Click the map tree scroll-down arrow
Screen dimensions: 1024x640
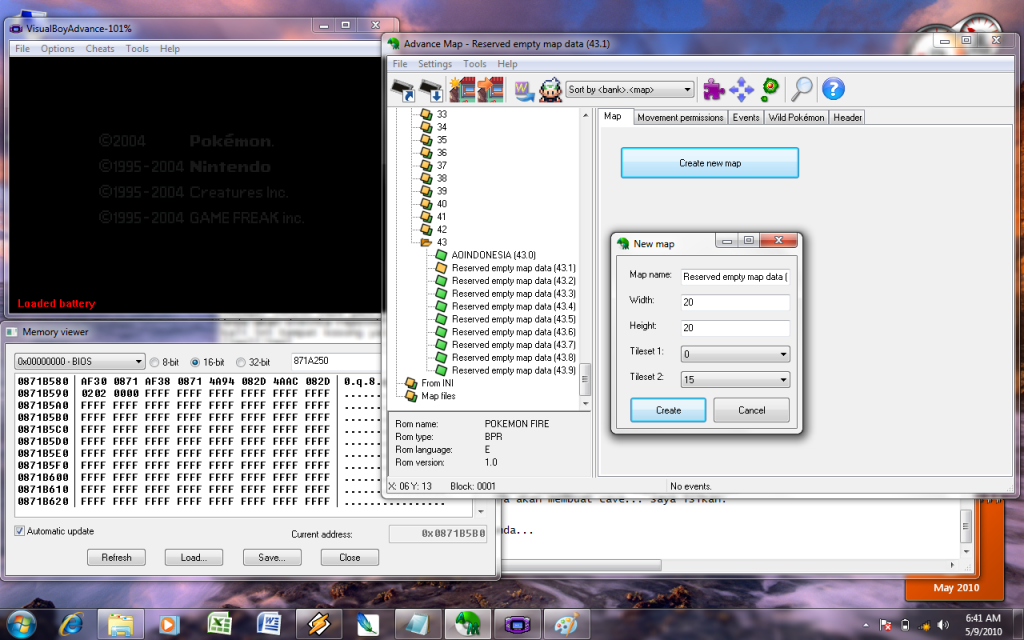(x=585, y=403)
